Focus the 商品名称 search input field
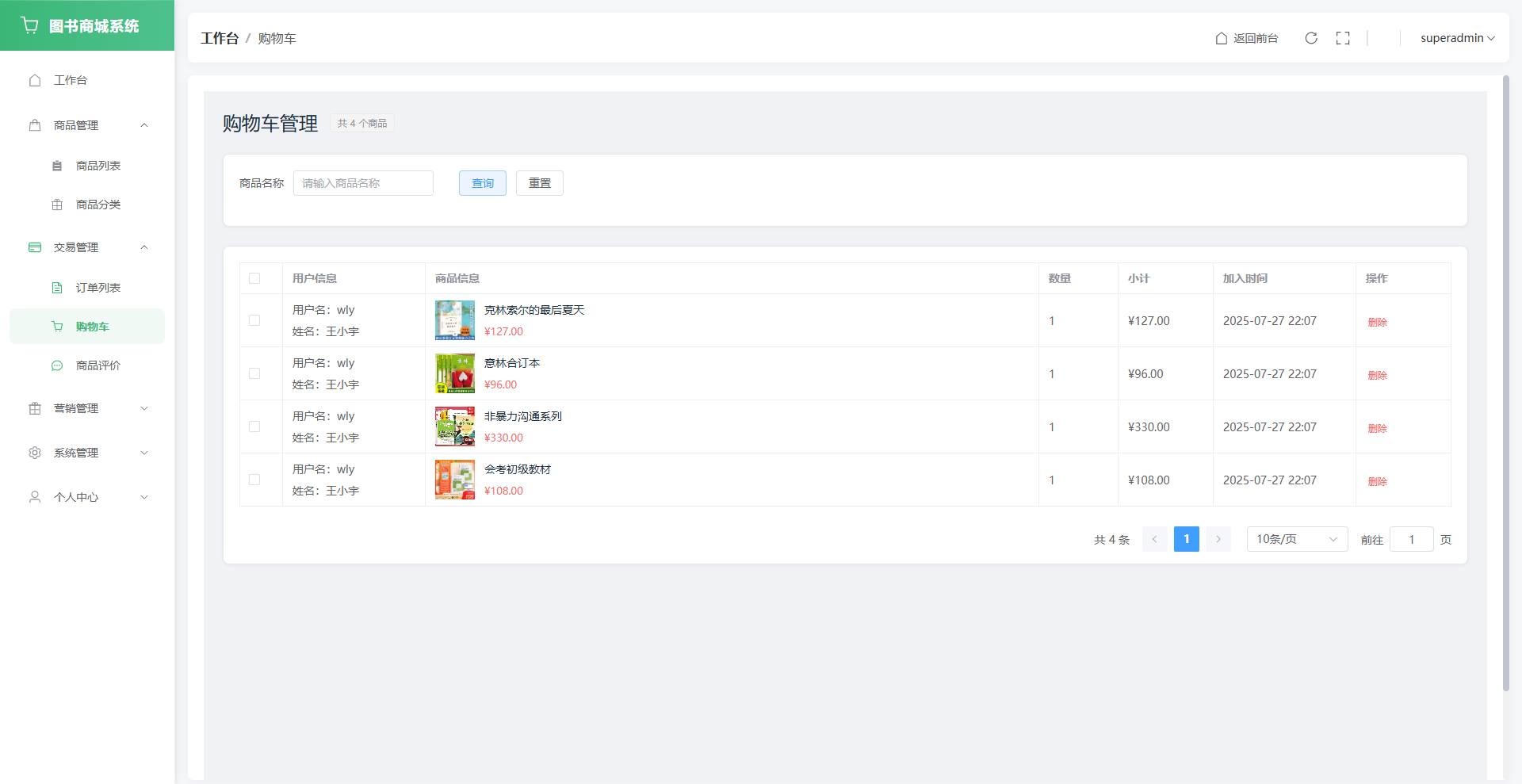 363,183
